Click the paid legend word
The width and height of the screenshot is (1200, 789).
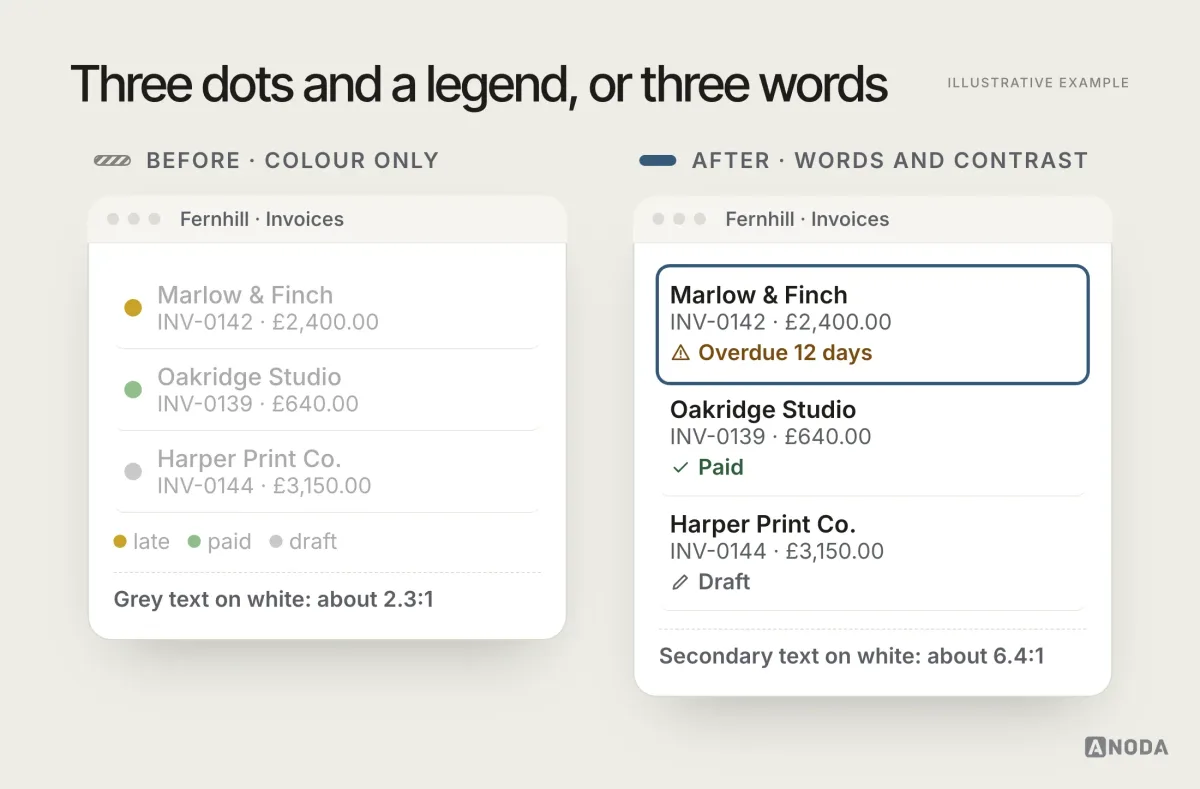[229, 542]
